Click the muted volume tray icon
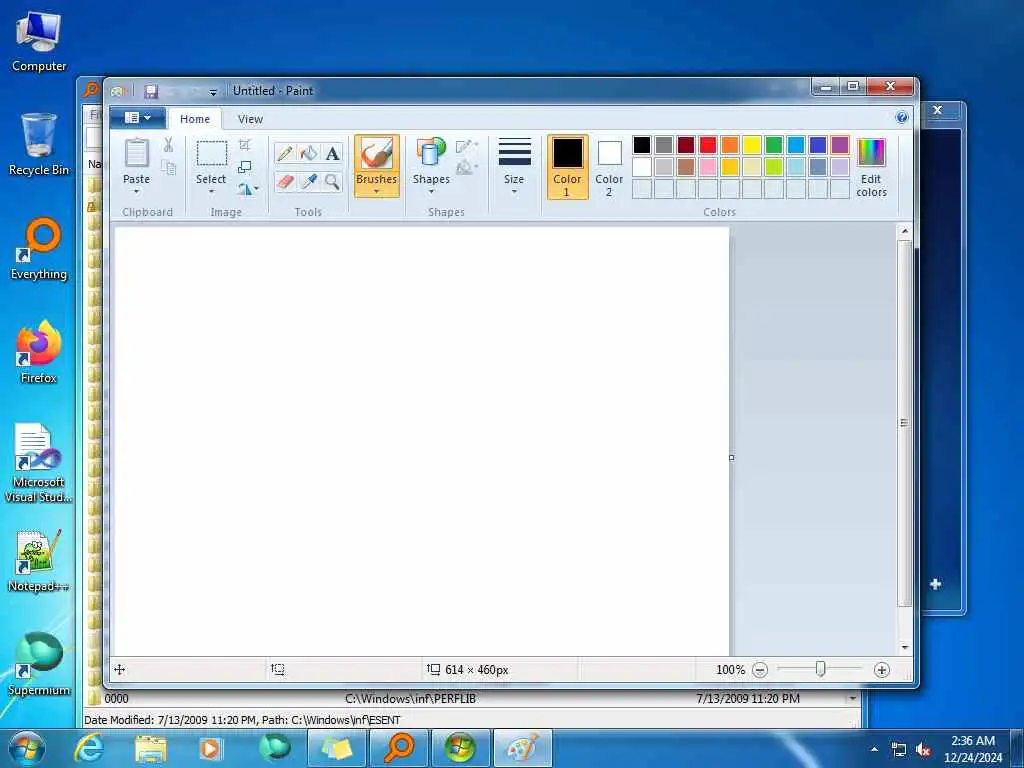Image resolution: width=1024 pixels, height=768 pixels. point(923,750)
